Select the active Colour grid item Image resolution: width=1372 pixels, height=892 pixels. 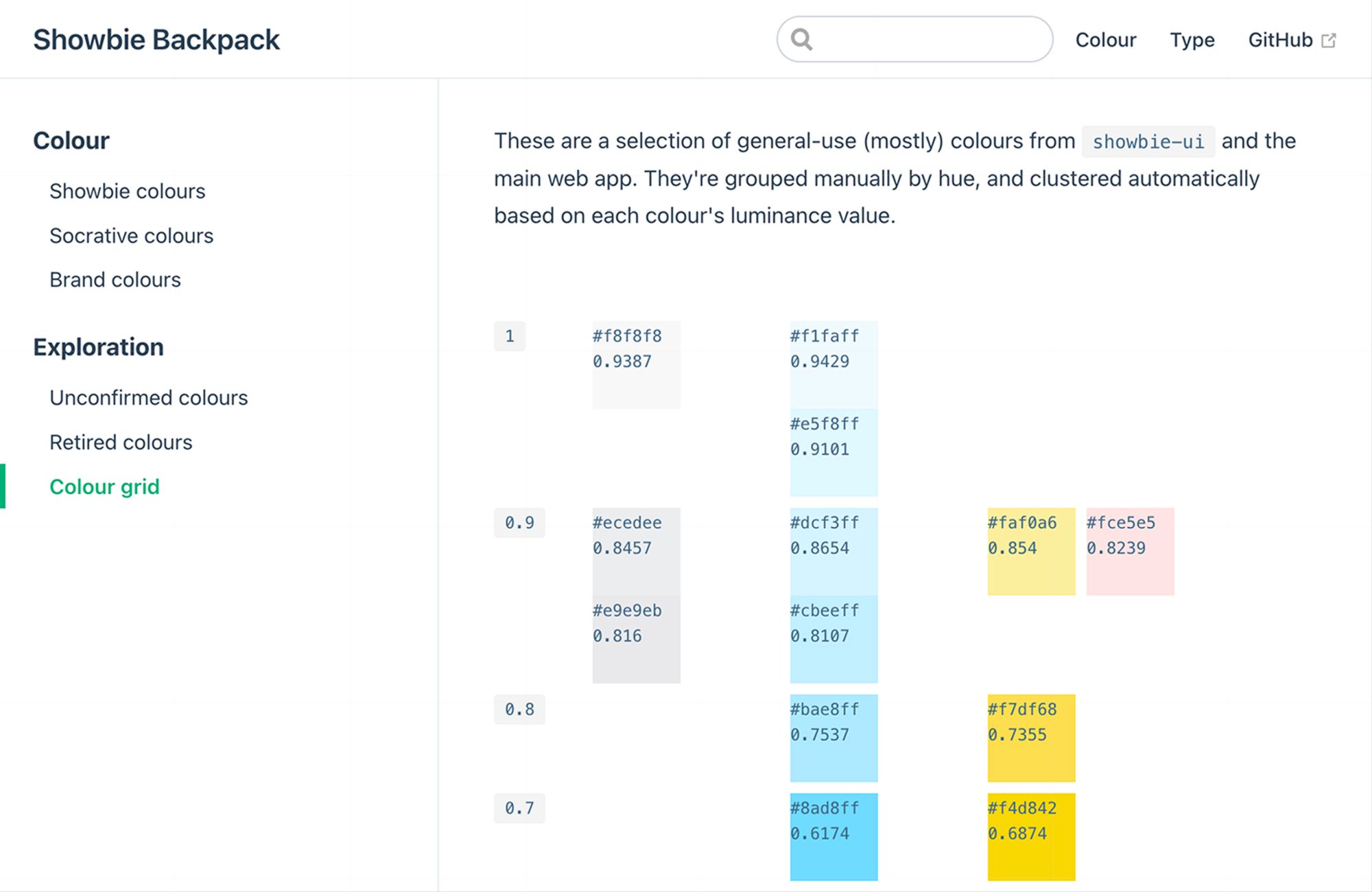104,487
